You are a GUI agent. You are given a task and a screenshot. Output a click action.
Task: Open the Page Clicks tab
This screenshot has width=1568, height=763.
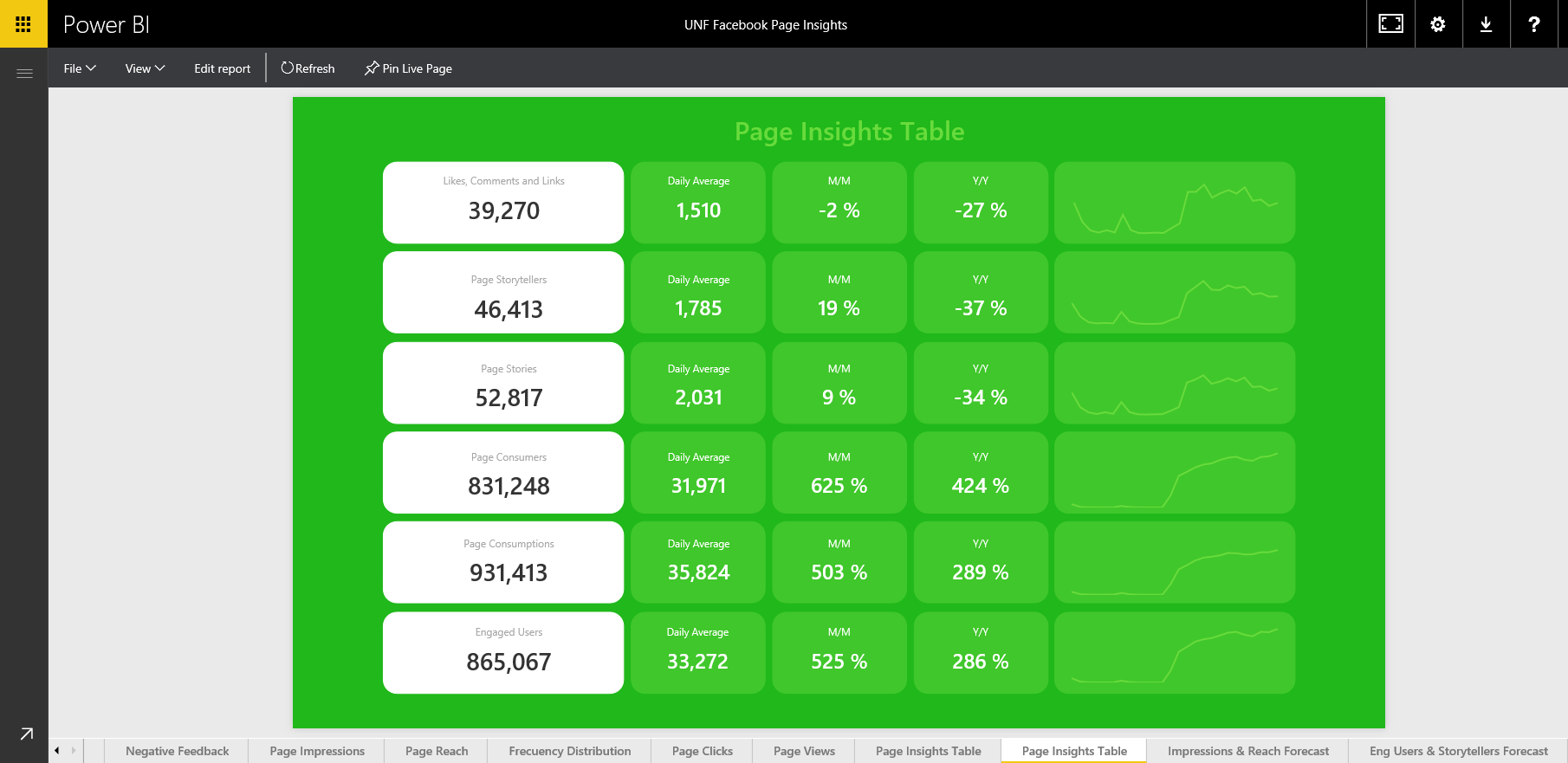pos(703,751)
